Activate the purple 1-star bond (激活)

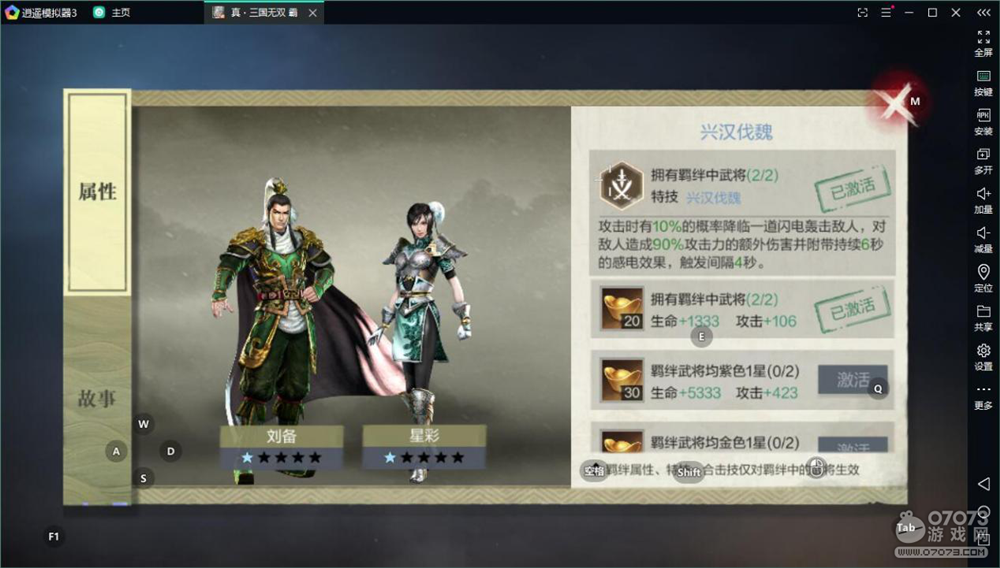pos(853,380)
